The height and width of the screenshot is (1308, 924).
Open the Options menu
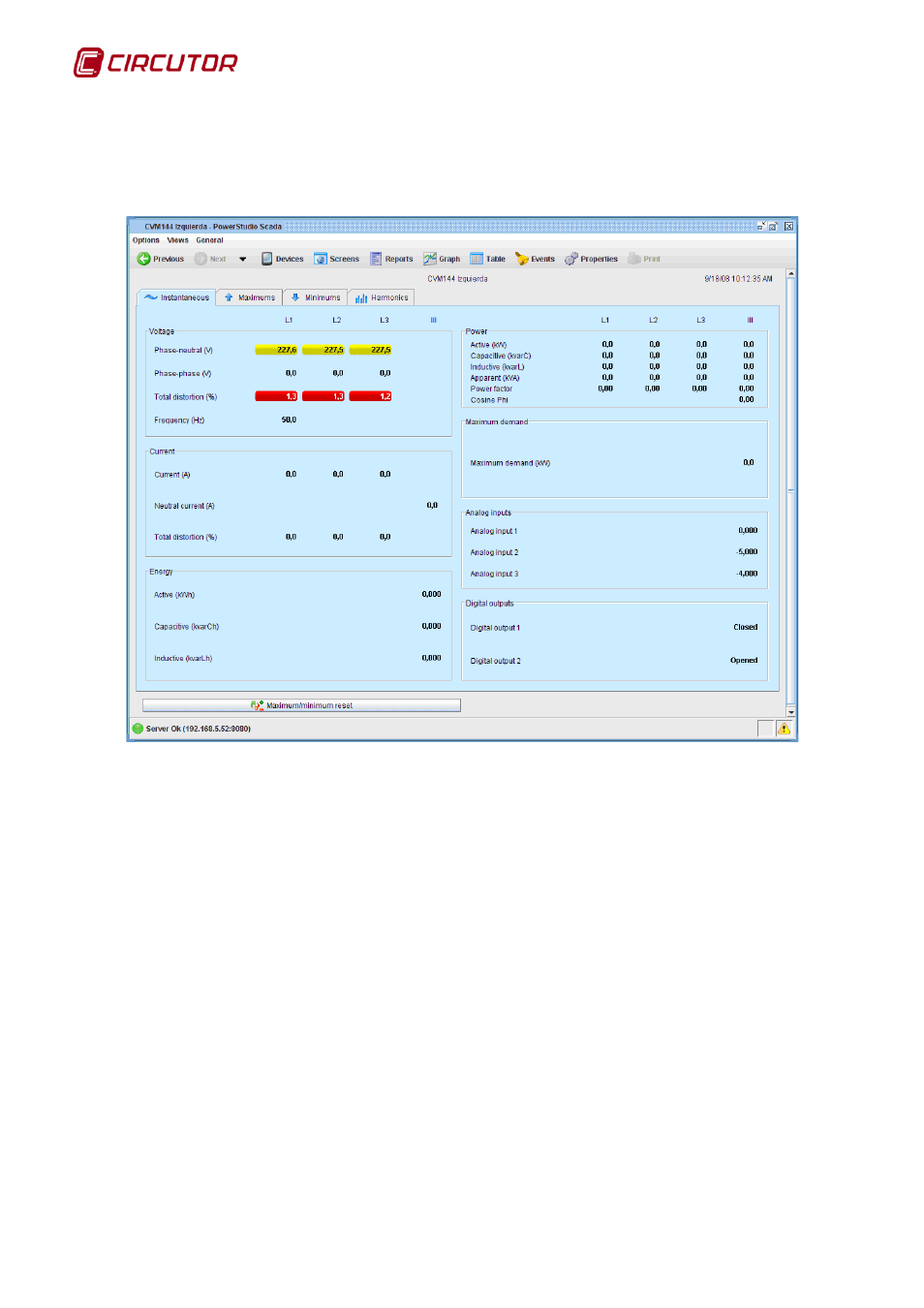click(146, 240)
